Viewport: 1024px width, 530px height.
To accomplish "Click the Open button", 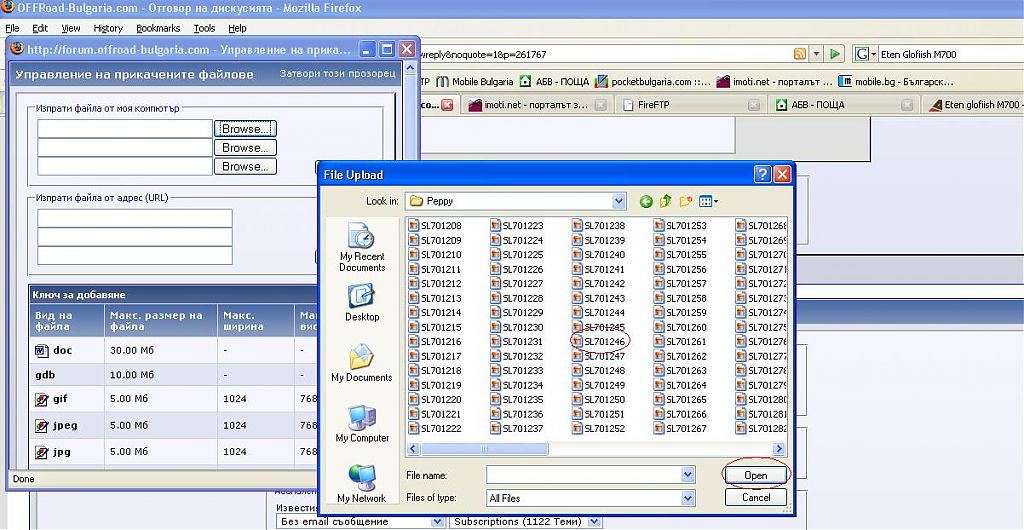I will [x=756, y=475].
